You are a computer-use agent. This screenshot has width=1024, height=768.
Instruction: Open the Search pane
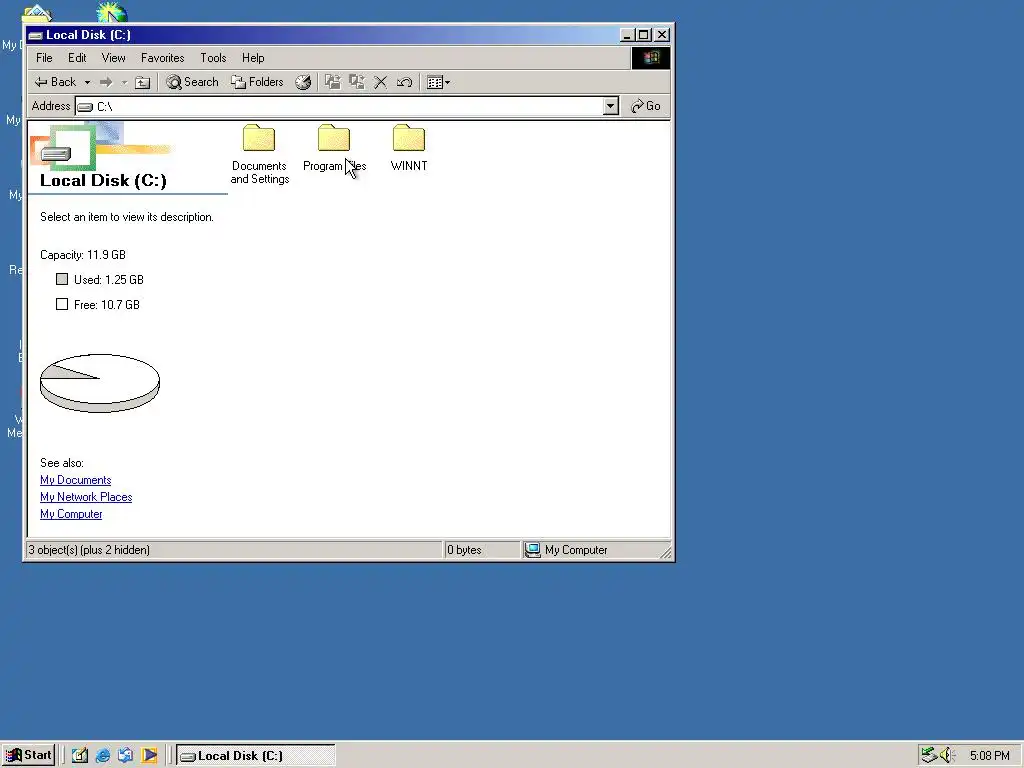point(192,82)
